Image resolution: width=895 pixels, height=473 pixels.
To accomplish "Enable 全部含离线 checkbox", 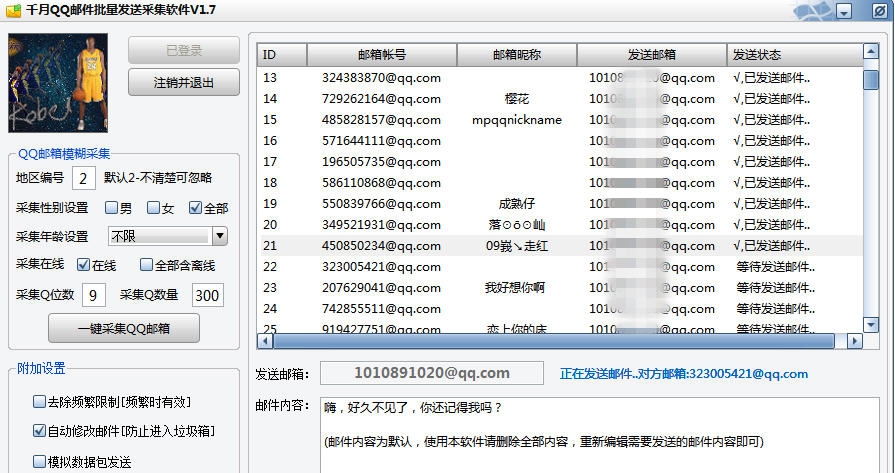I will tap(147, 264).
